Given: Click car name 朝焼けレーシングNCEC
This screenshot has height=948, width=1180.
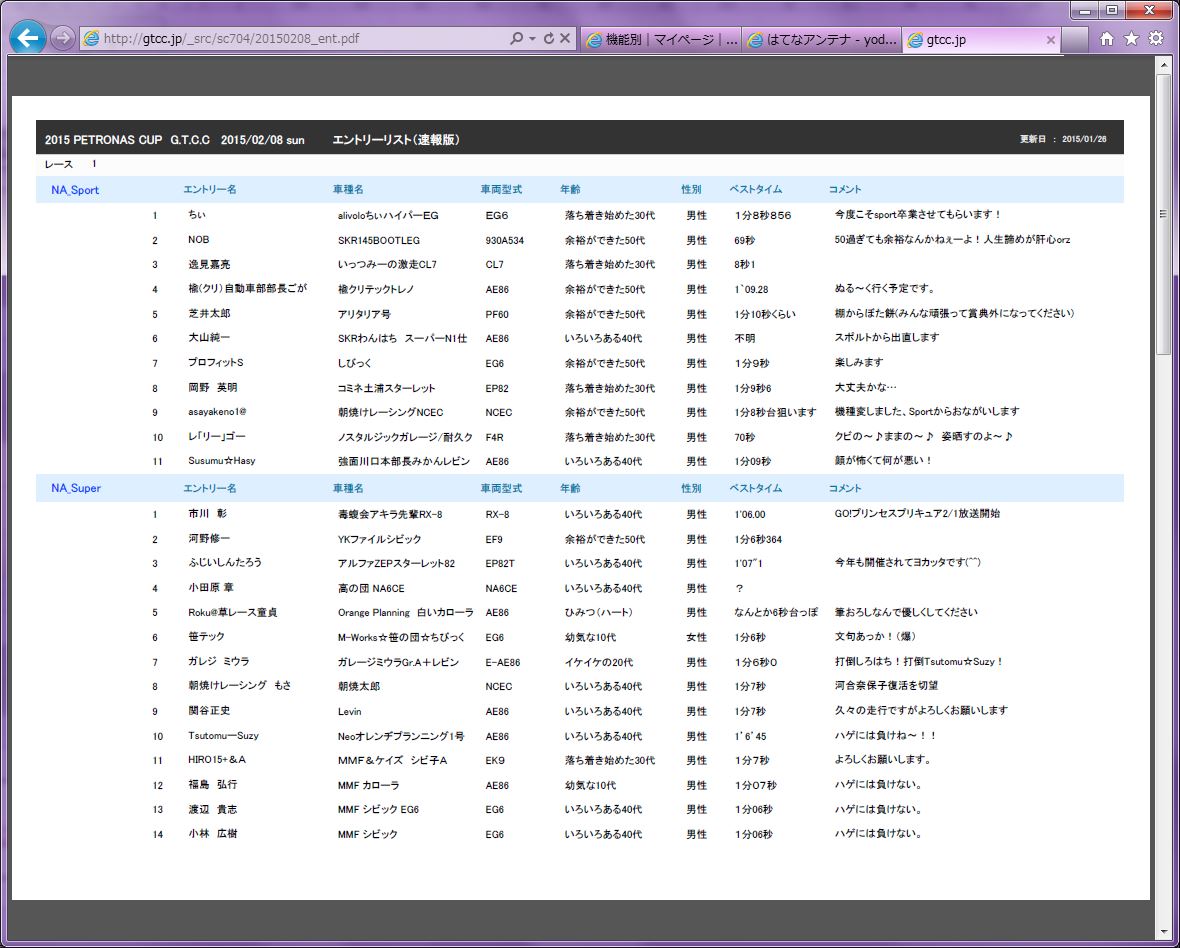Looking at the screenshot, I should pyautogui.click(x=391, y=413).
